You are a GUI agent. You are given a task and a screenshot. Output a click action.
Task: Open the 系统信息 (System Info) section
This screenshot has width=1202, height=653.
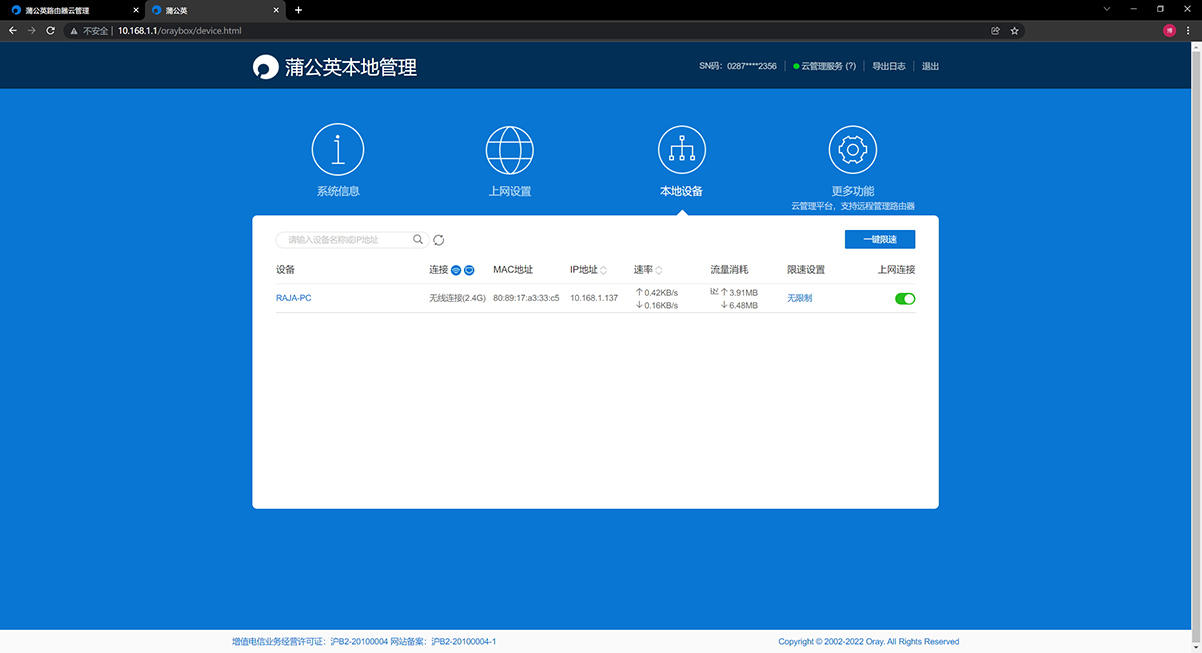tap(338, 148)
